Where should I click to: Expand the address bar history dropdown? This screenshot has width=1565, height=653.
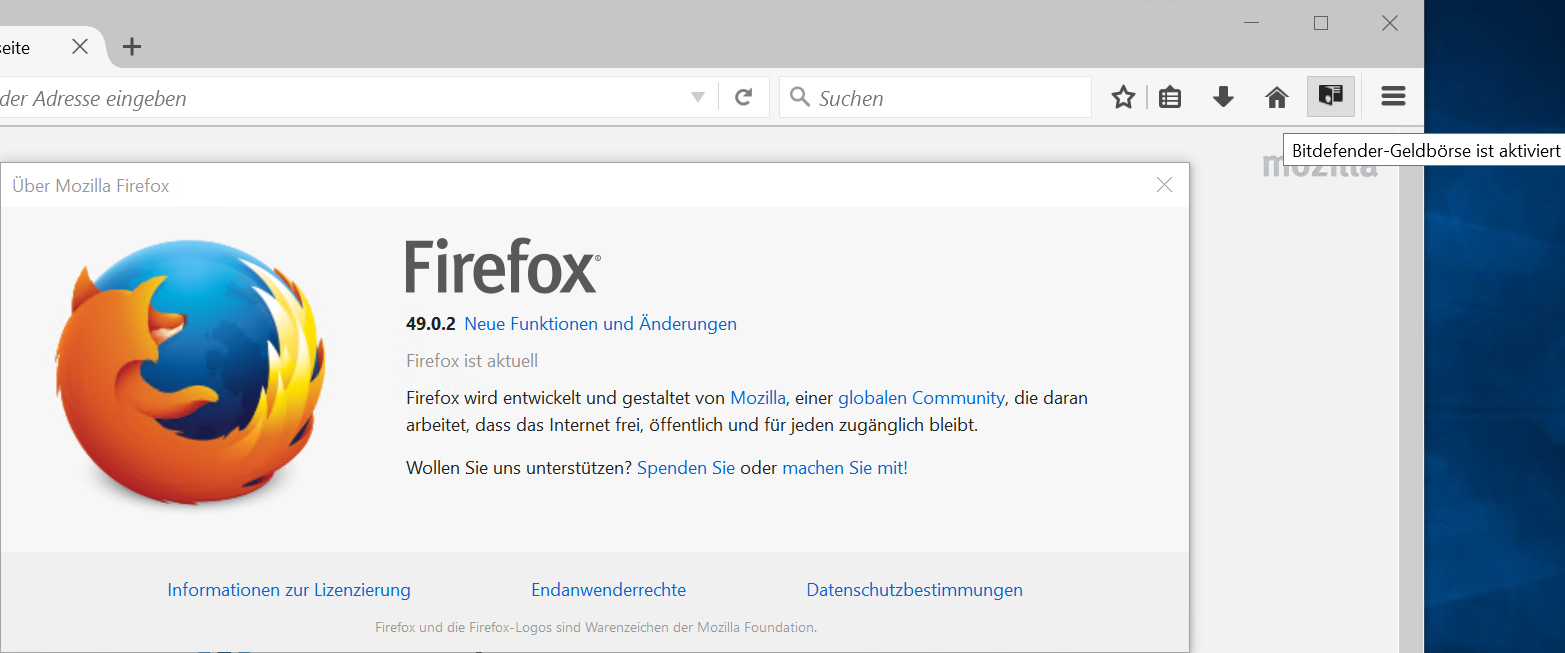[x=698, y=98]
